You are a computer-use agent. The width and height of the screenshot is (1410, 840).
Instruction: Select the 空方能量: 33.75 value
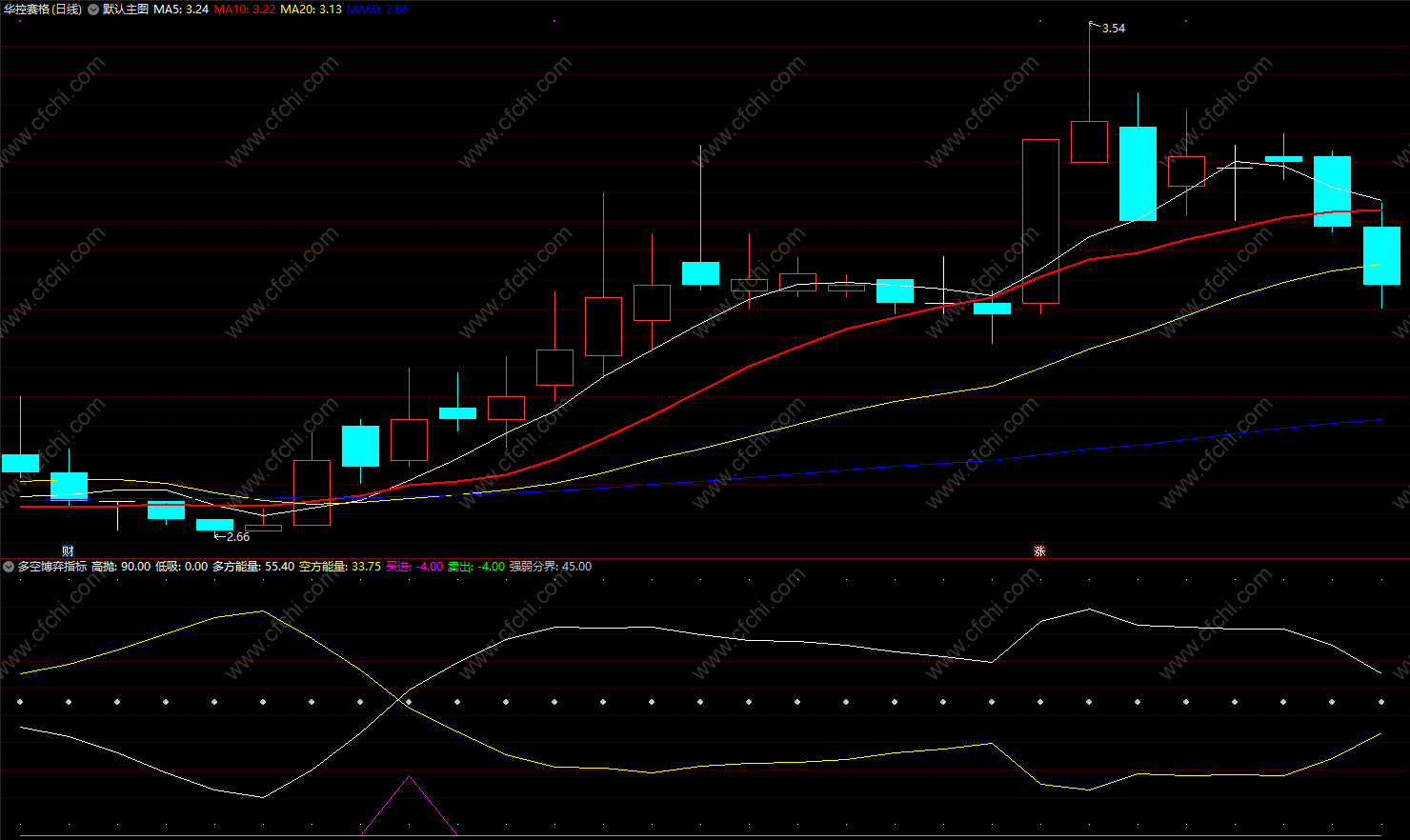[340, 567]
